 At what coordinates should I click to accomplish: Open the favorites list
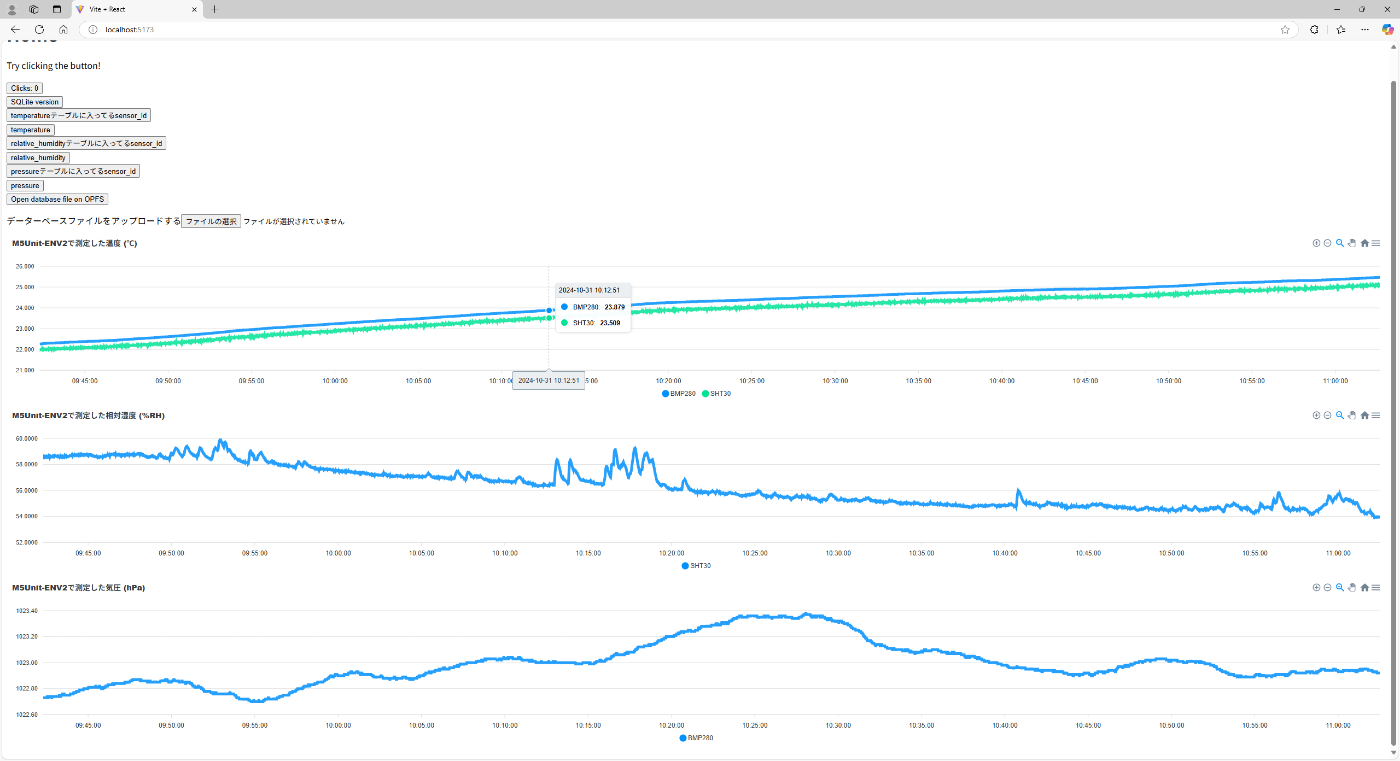point(1341,29)
